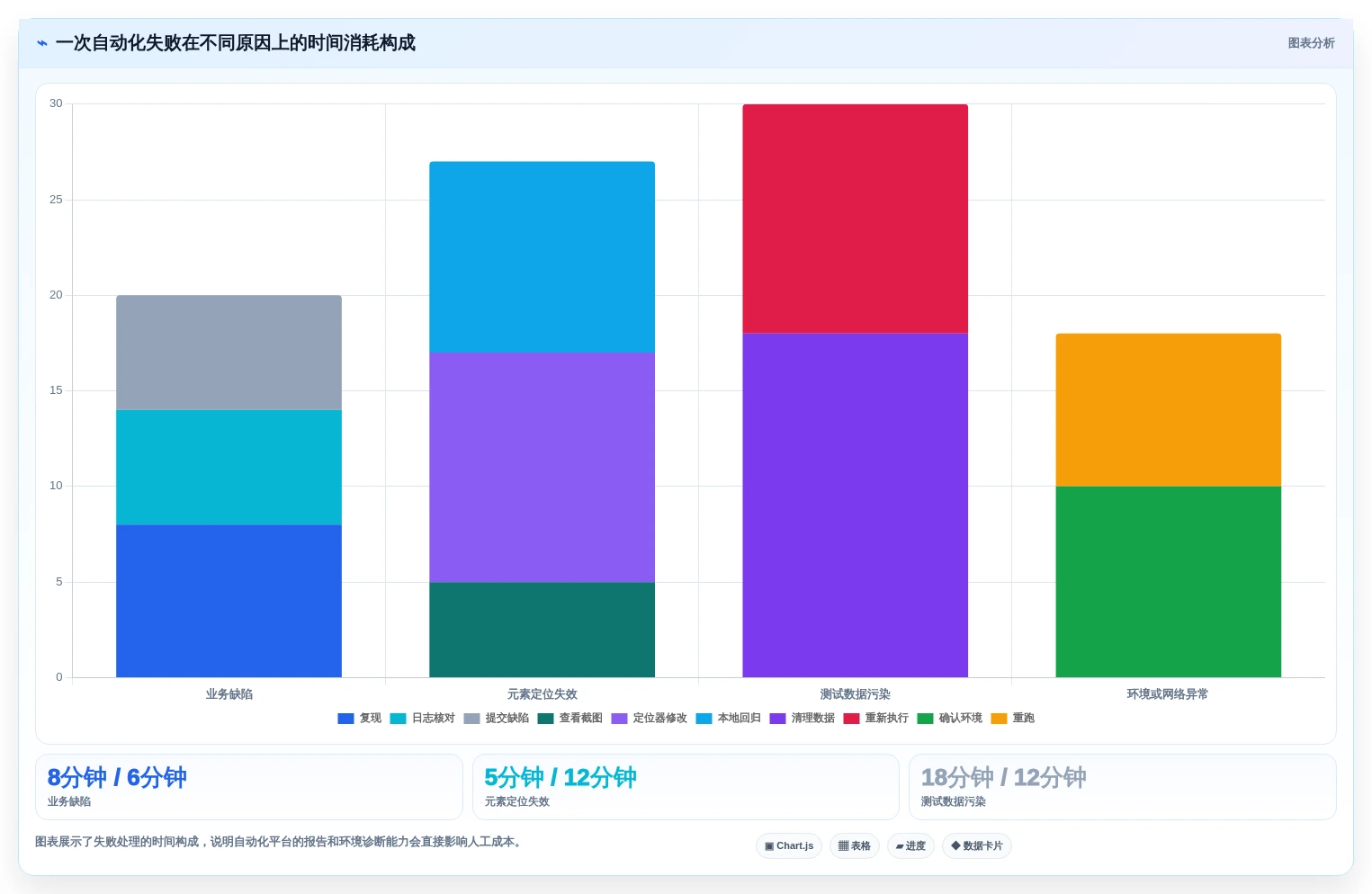Click the cyan 日志核对 segment in 业务缺陷 bar
1372x894 pixels.
229,468
